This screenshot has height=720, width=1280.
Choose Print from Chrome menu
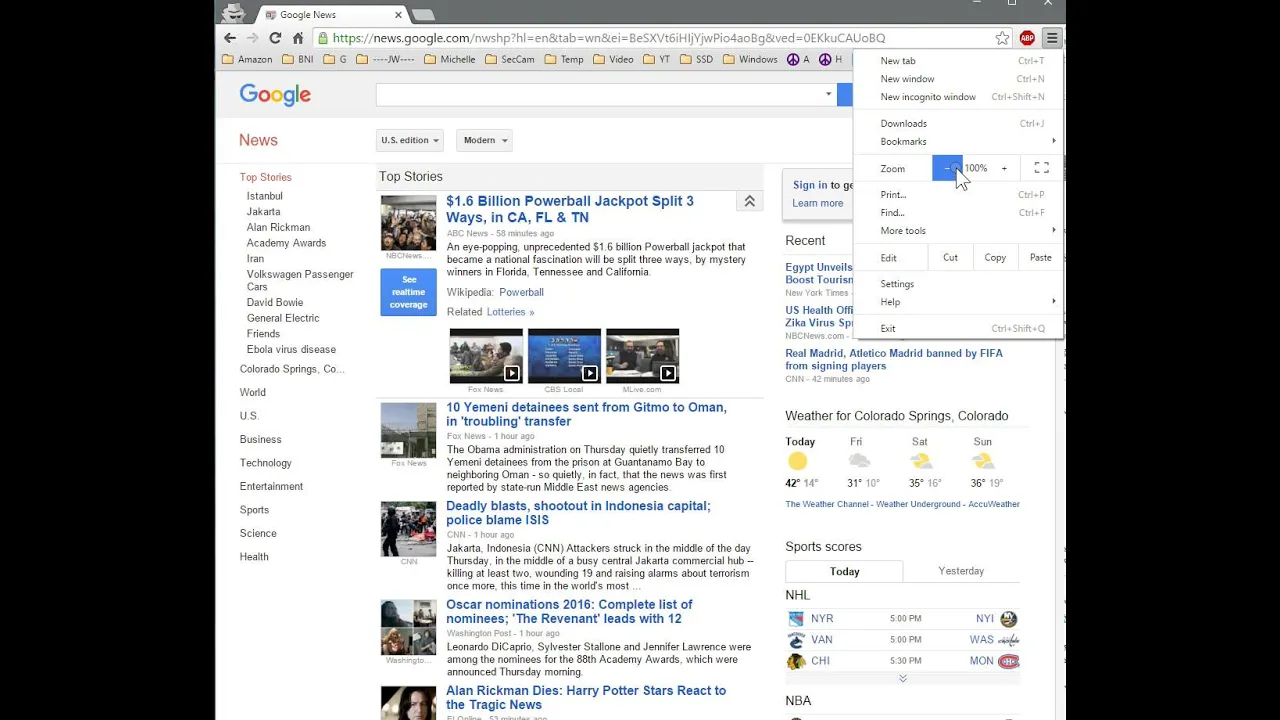pos(958,195)
